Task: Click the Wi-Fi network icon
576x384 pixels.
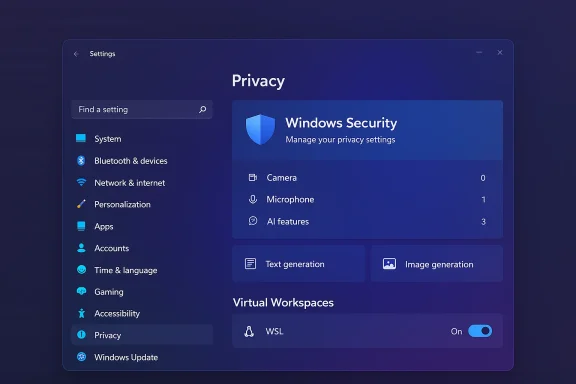Action: pyautogui.click(x=81, y=182)
